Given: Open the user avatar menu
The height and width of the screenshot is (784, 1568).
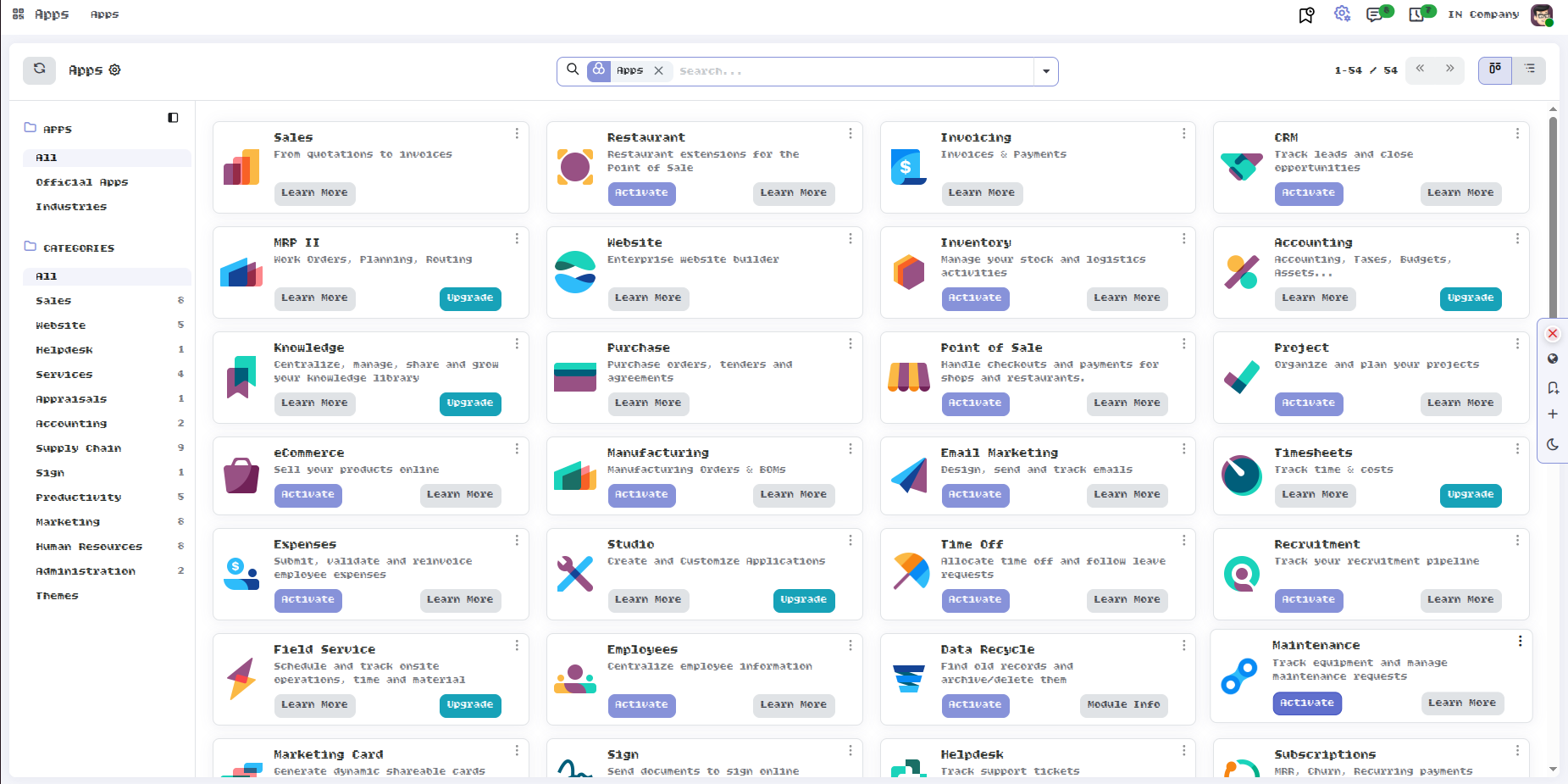Looking at the screenshot, I should pyautogui.click(x=1542, y=14).
